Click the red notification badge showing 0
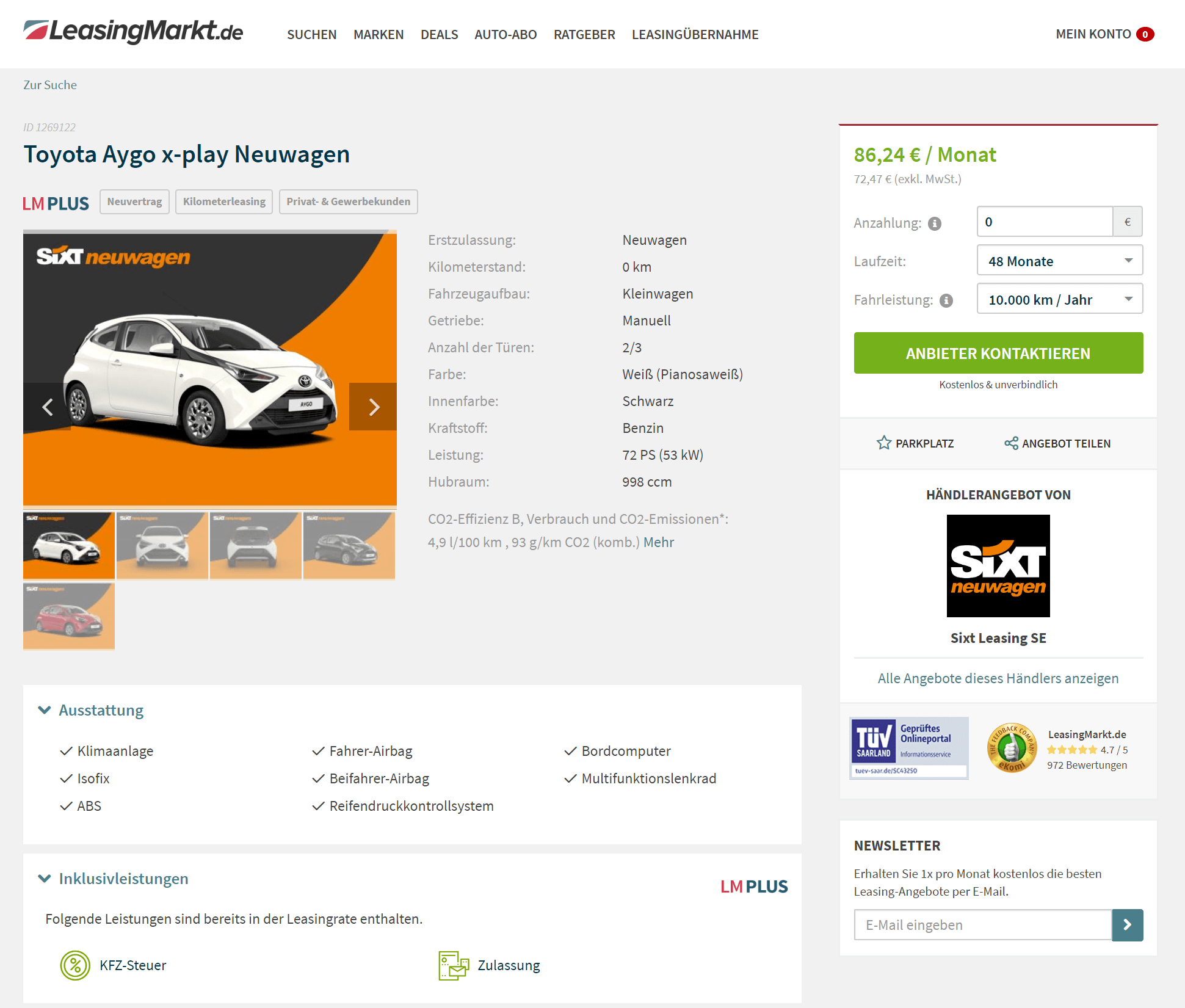Viewport: 1185px width, 1008px height. [1145, 34]
